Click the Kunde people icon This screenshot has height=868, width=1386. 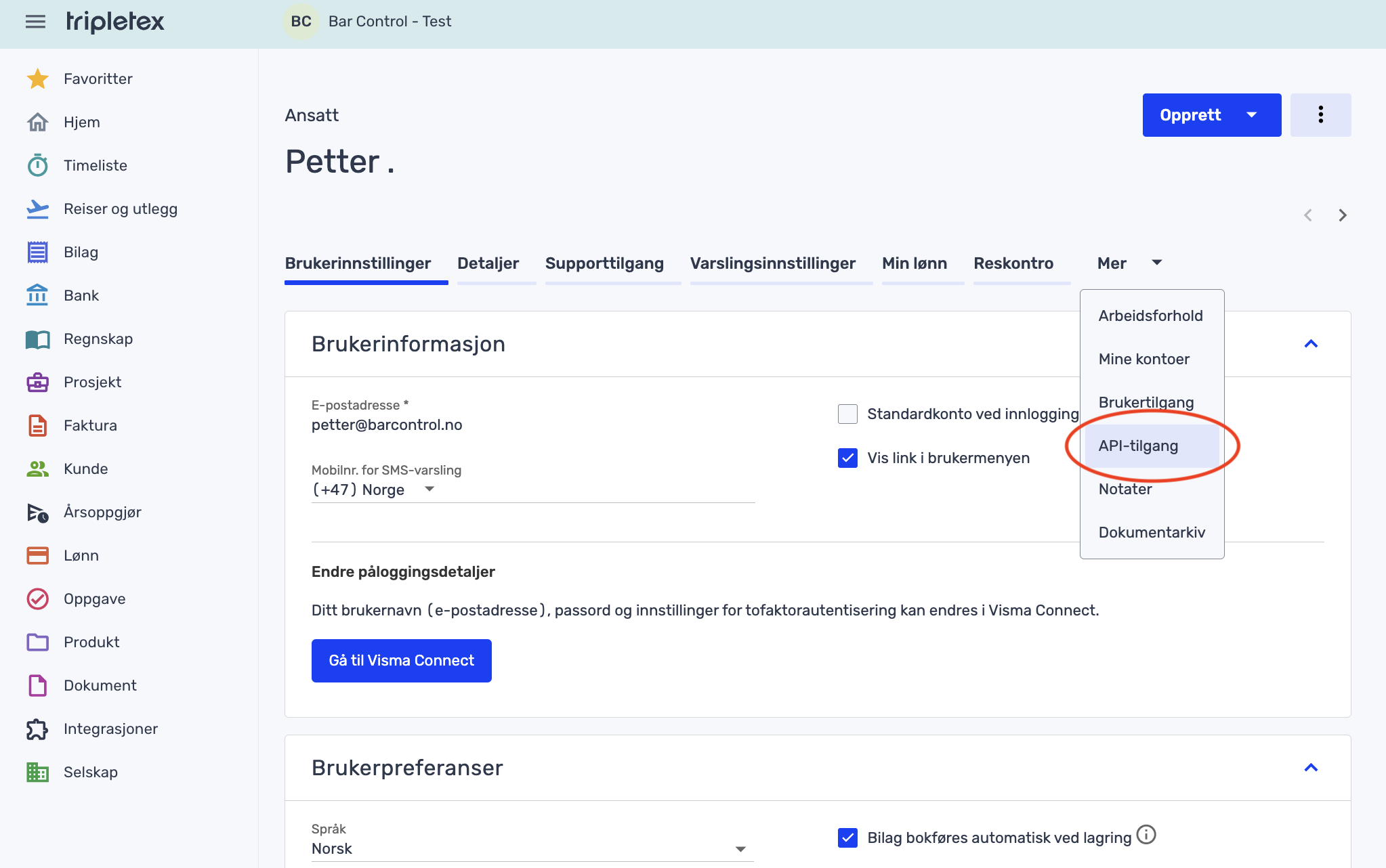(38, 469)
